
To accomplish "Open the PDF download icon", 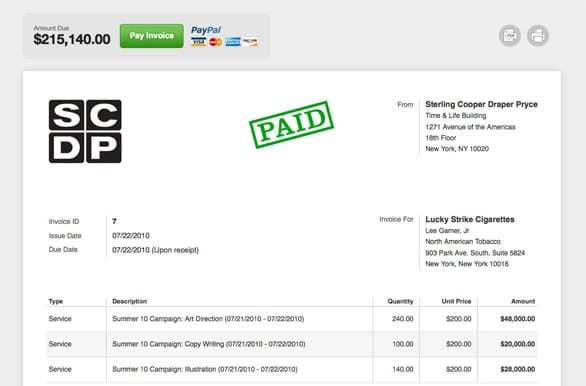I will (x=510, y=36).
